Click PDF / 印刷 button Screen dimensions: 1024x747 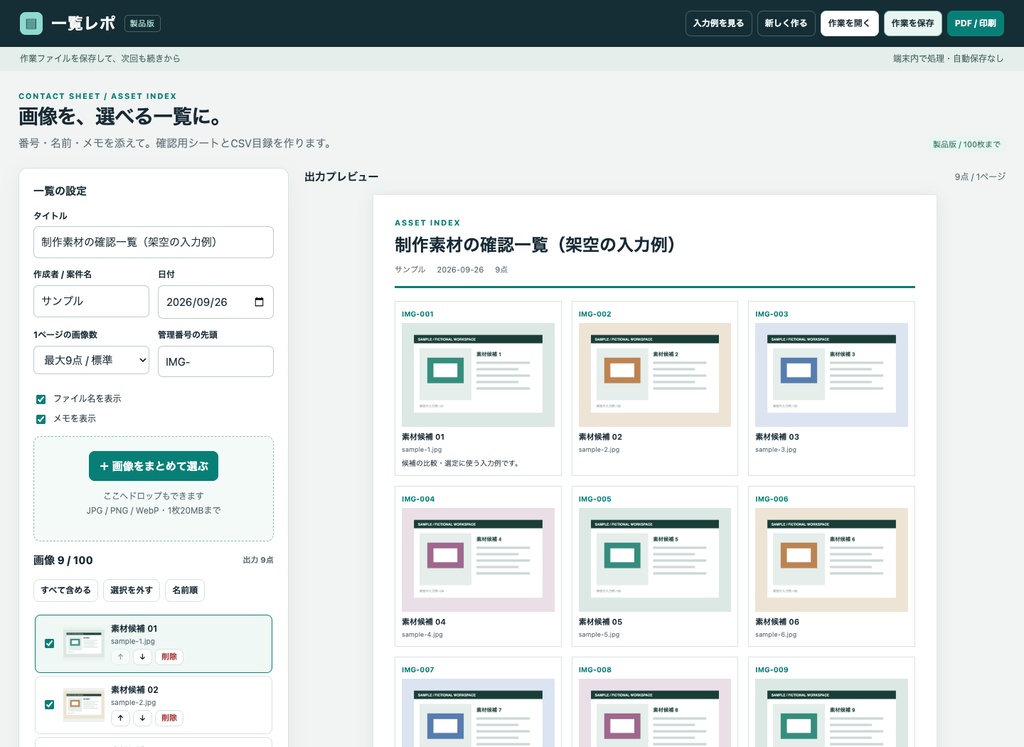point(975,24)
